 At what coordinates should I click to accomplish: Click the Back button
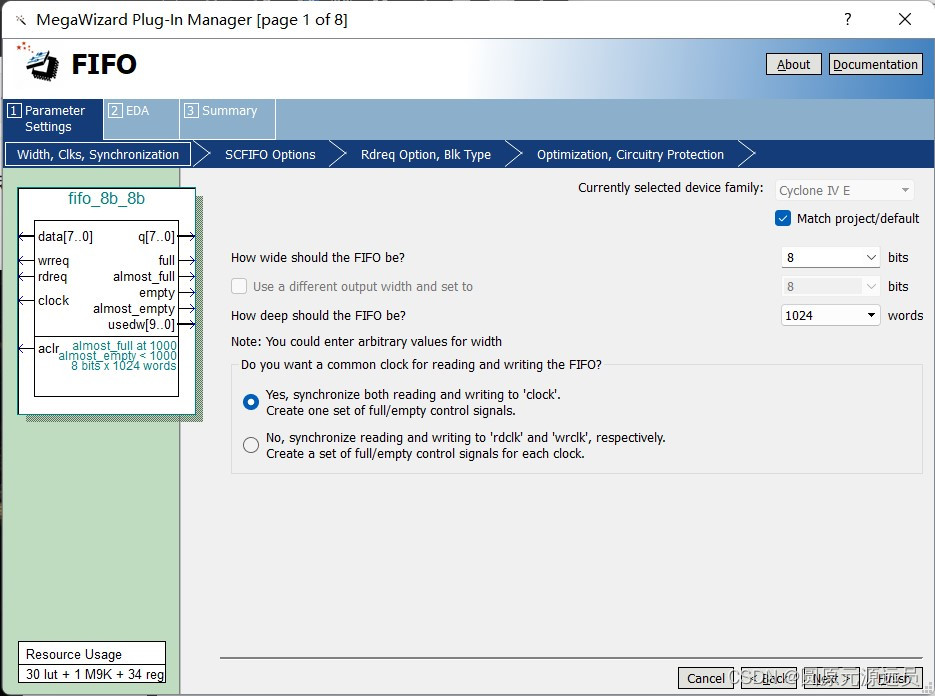tap(769, 678)
